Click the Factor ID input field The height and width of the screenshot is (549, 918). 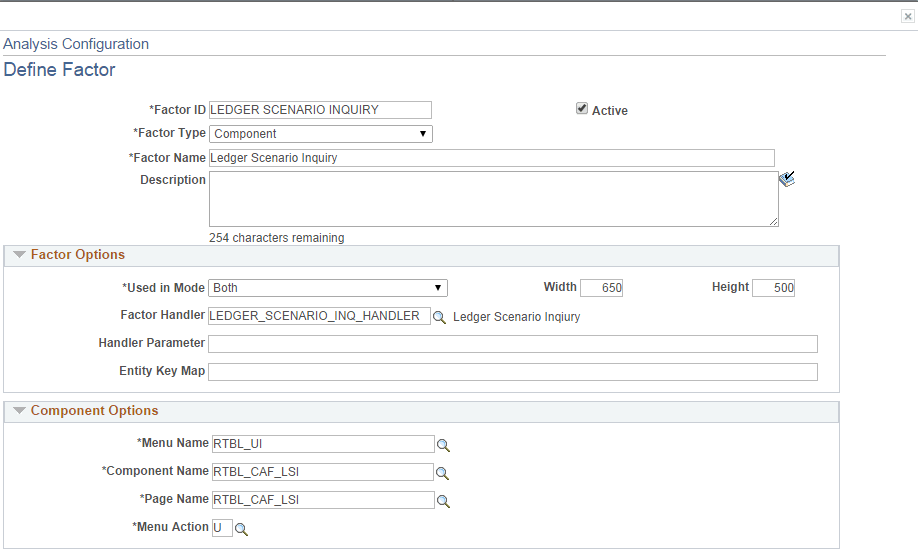click(320, 110)
